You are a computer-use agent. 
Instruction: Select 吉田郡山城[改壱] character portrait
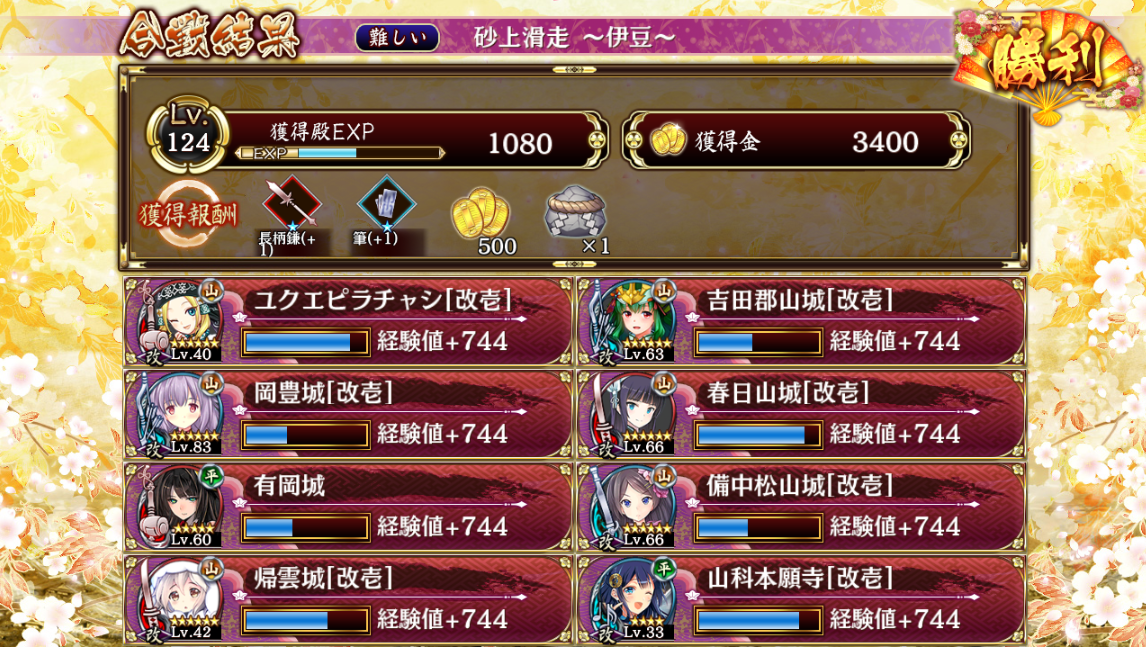click(630, 321)
